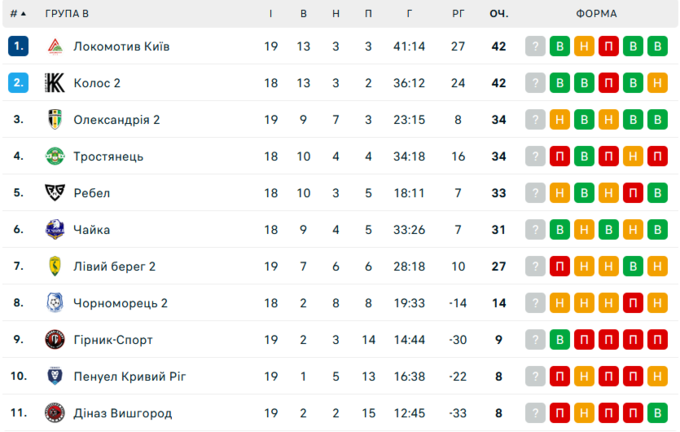Image resolution: width=680 pixels, height=432 pixels.
Task: Click the Ребел team emblem
Action: click(55, 193)
